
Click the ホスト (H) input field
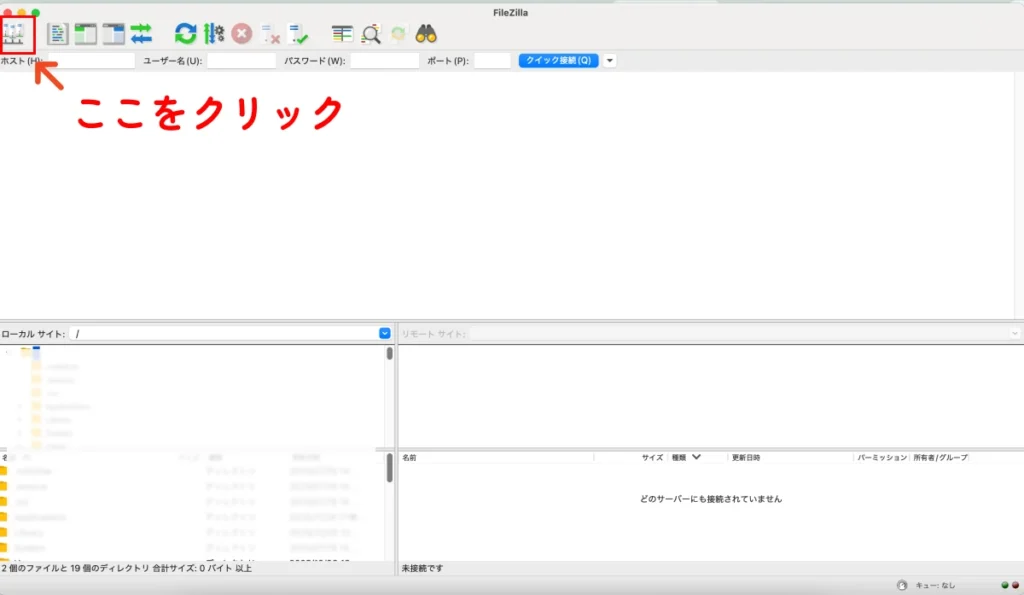(x=91, y=61)
